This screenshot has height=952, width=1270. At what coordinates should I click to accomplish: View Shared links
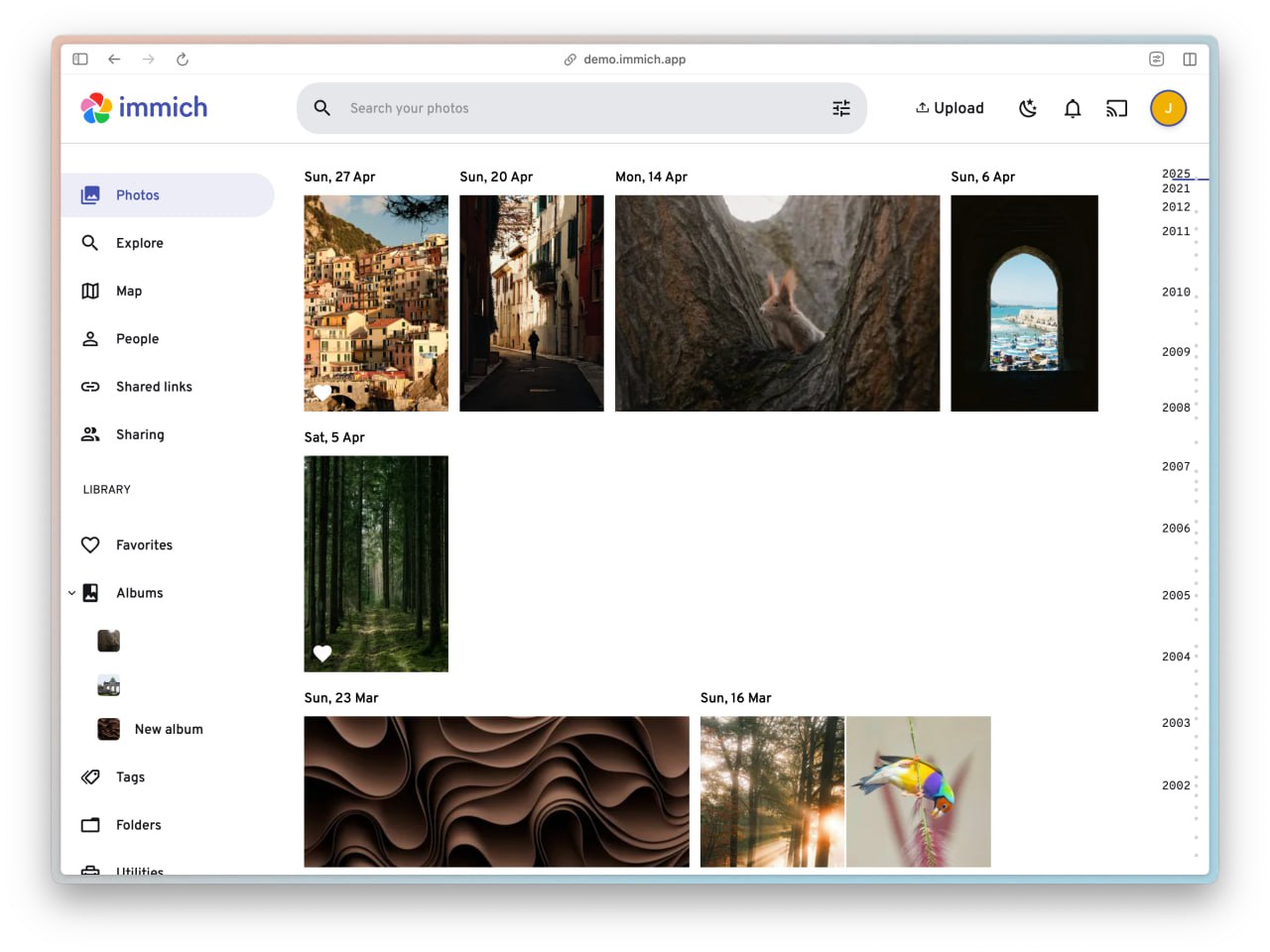(154, 386)
